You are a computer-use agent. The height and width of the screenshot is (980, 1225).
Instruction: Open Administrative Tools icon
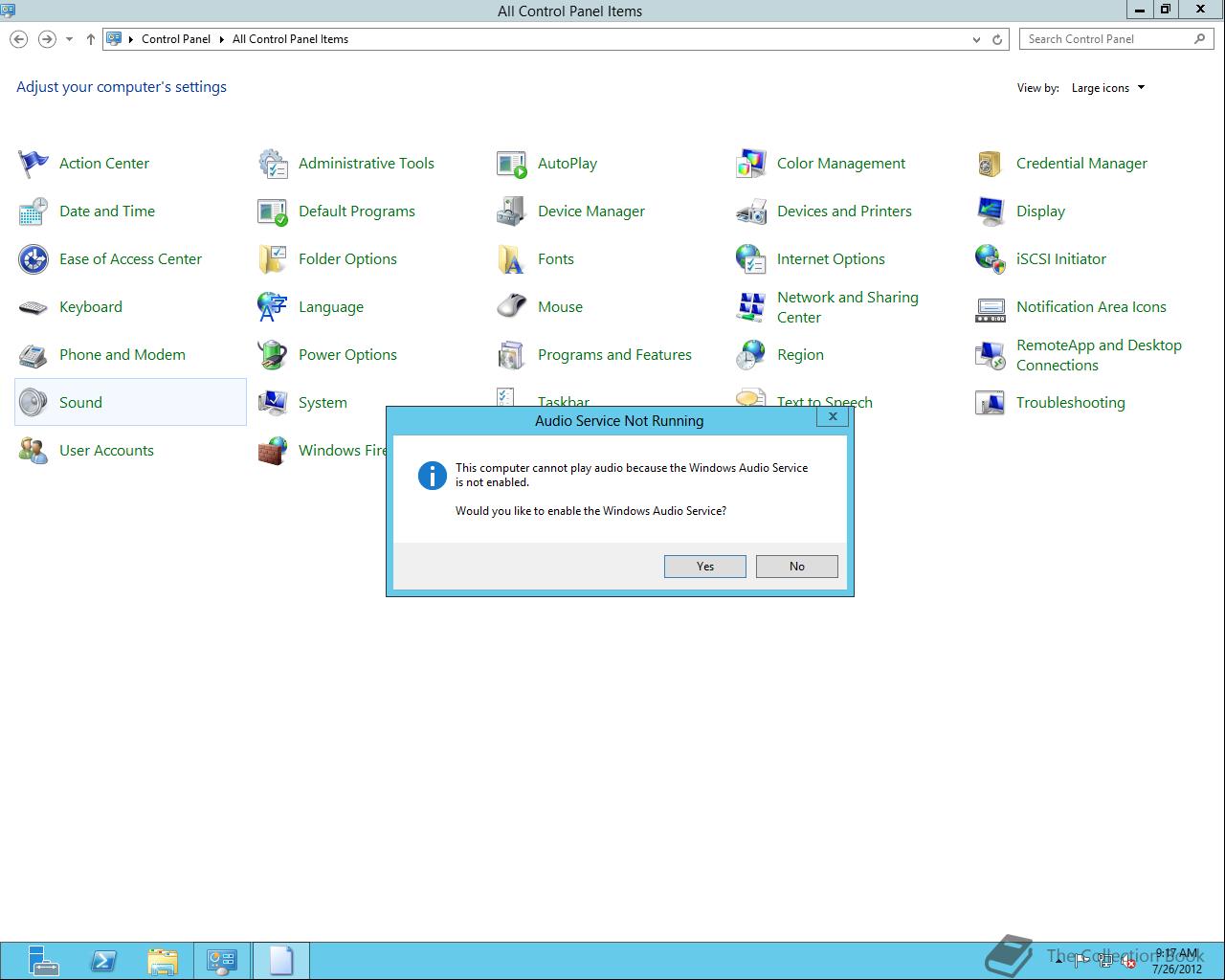point(273,164)
